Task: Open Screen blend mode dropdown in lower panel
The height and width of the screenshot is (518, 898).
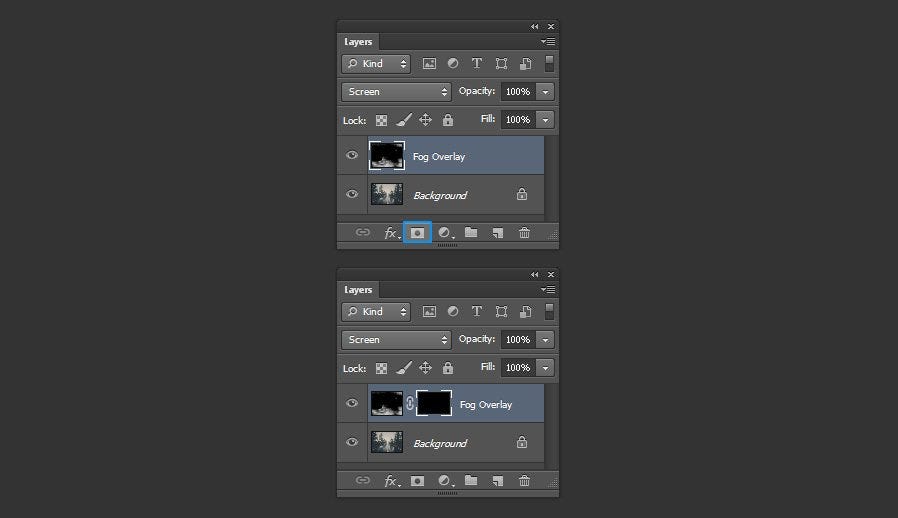Action: click(x=396, y=340)
